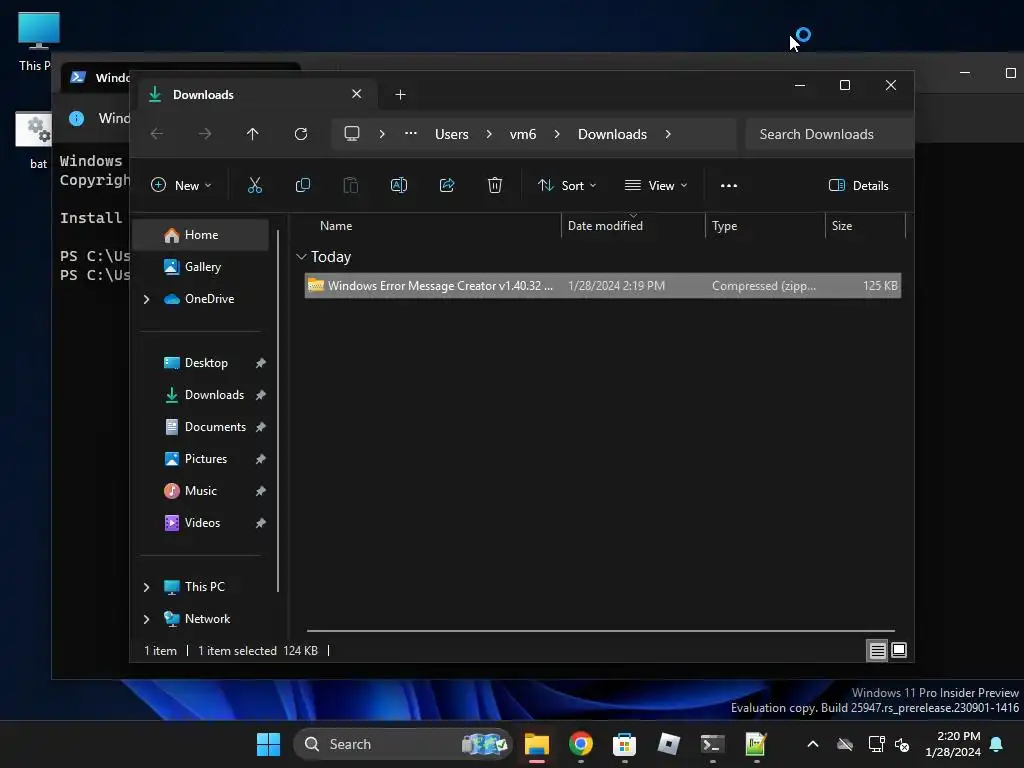Expand the Network tree node
The height and width of the screenshot is (768, 1024).
click(x=146, y=619)
